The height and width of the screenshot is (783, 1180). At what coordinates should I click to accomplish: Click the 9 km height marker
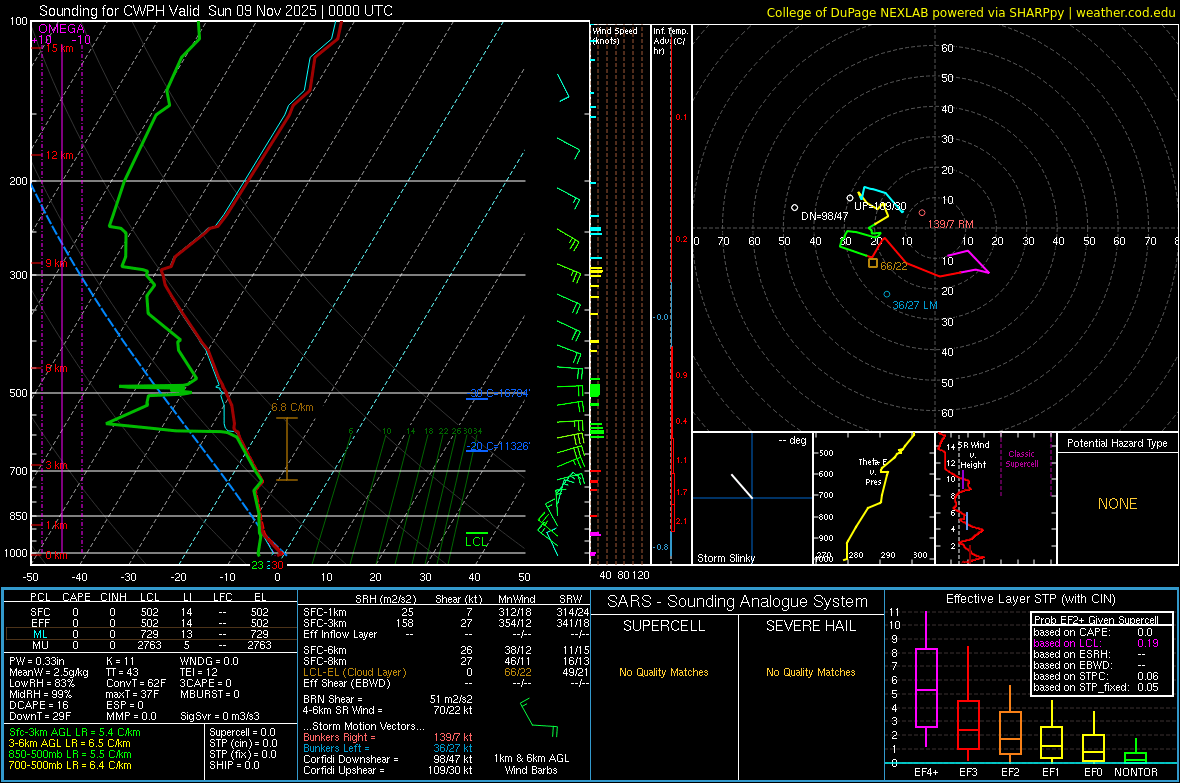click(x=56, y=263)
